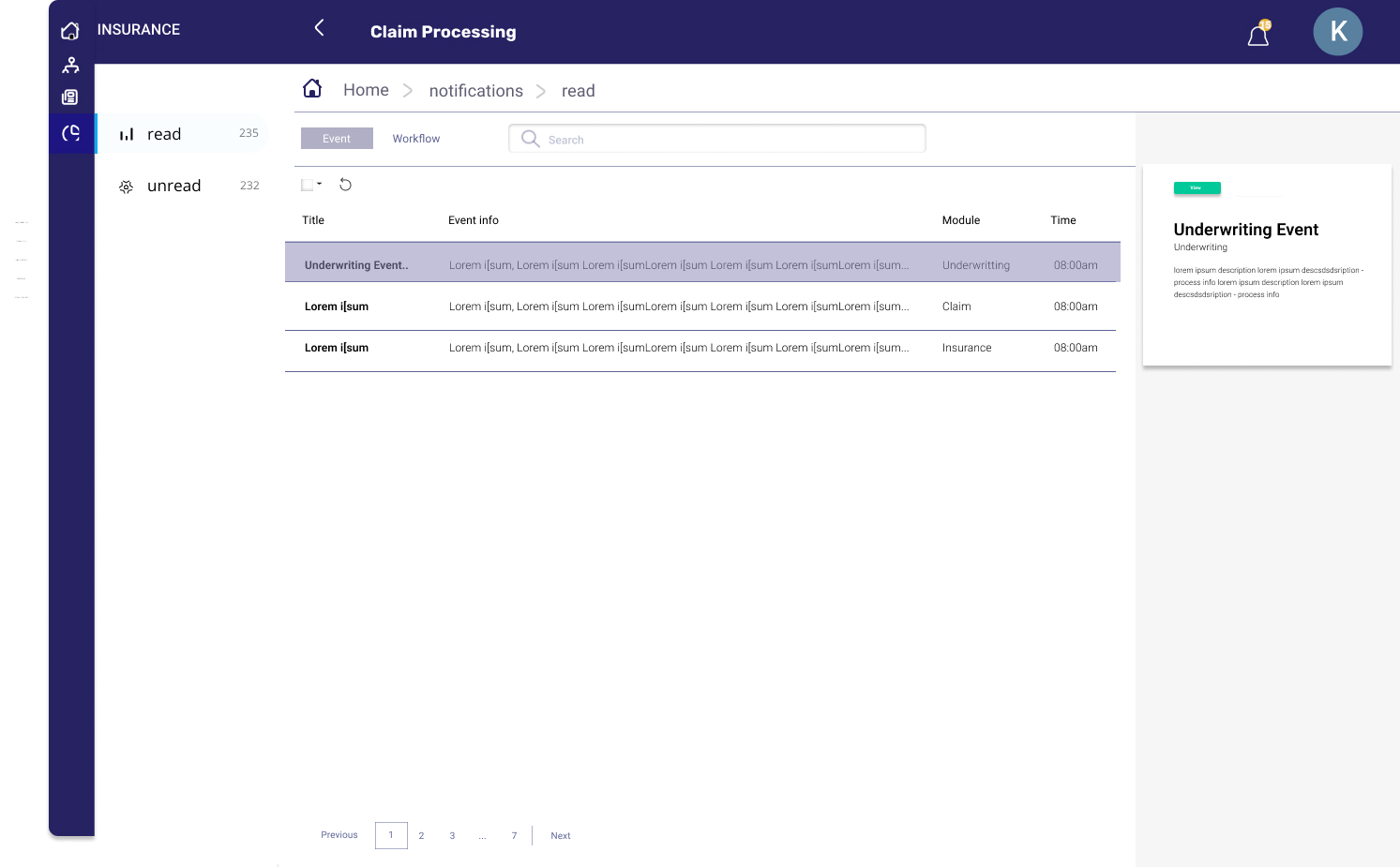The image size is (1400, 867).
Task: Open the notification bell
Action: 1258,35
